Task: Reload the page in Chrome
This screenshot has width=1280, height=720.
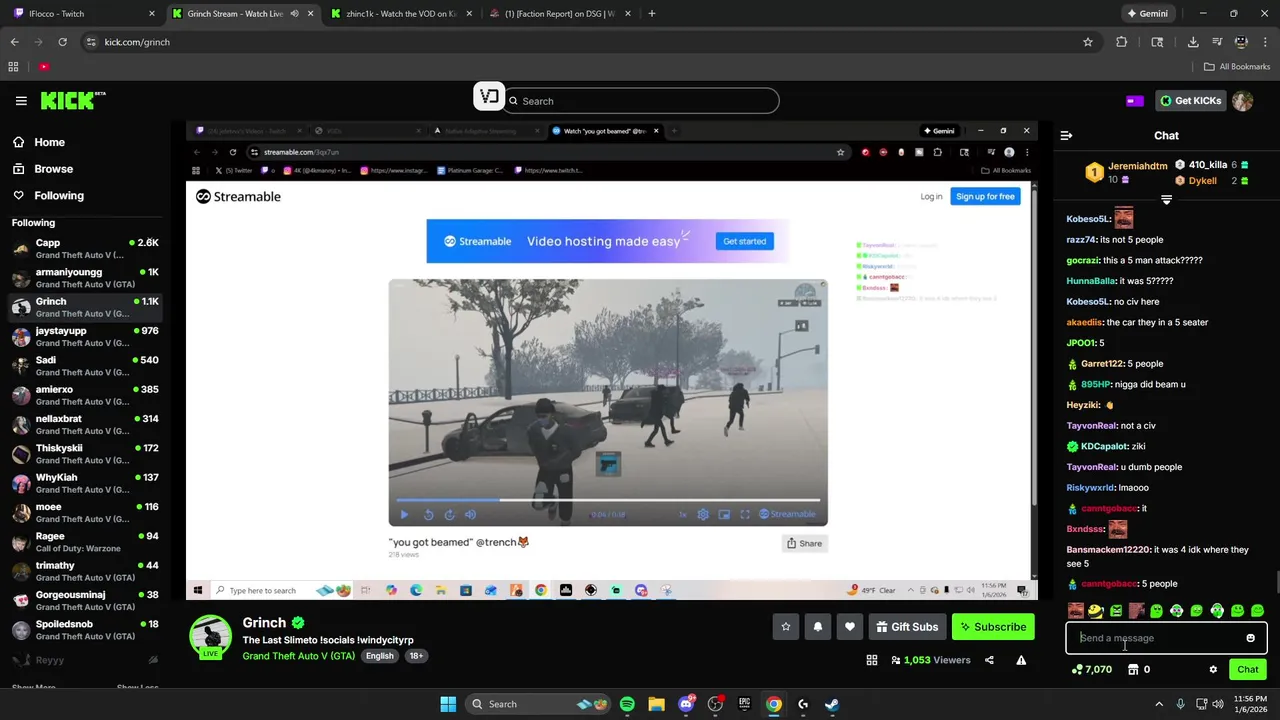Action: 62,42
